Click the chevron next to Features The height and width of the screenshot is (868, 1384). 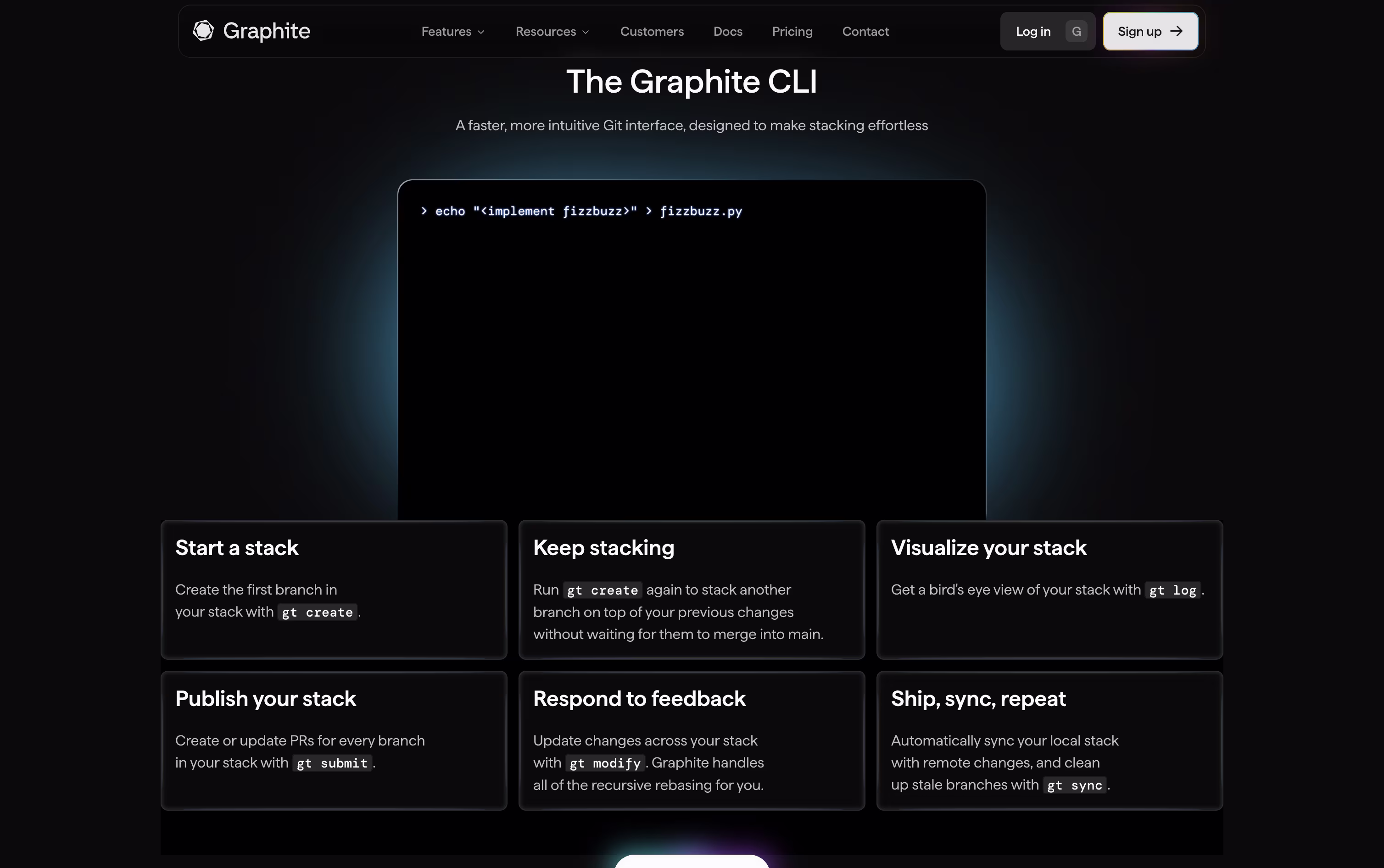tap(481, 32)
